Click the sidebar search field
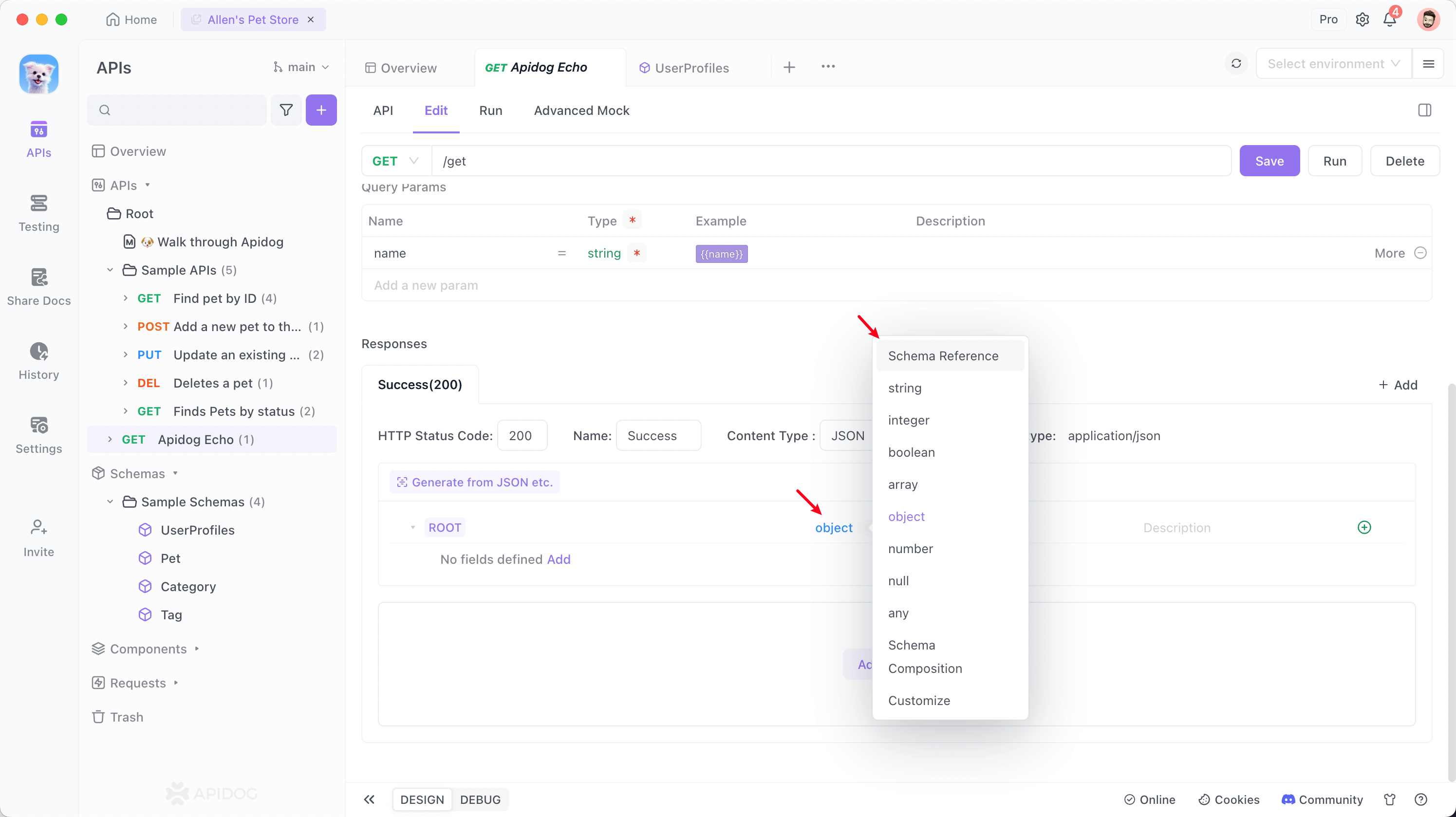This screenshot has width=1456, height=817. point(176,110)
